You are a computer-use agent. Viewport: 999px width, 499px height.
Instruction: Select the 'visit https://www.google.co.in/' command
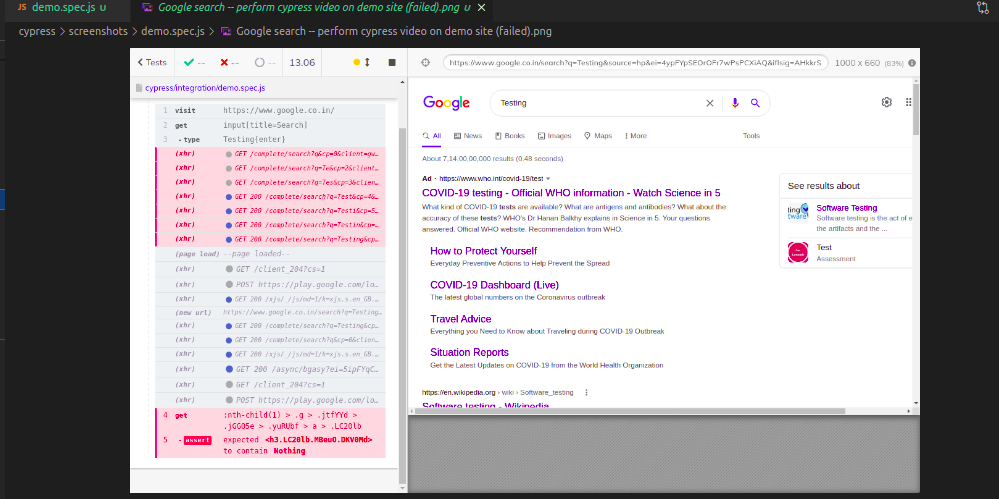tap(270, 111)
